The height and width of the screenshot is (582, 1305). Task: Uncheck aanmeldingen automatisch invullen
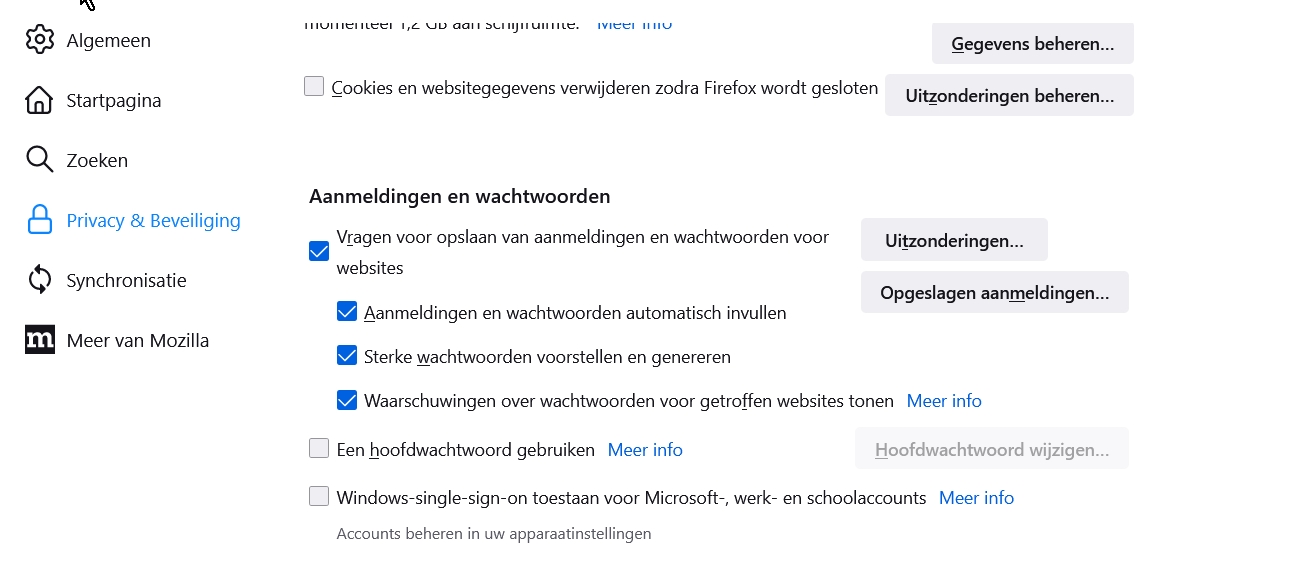pos(347,311)
